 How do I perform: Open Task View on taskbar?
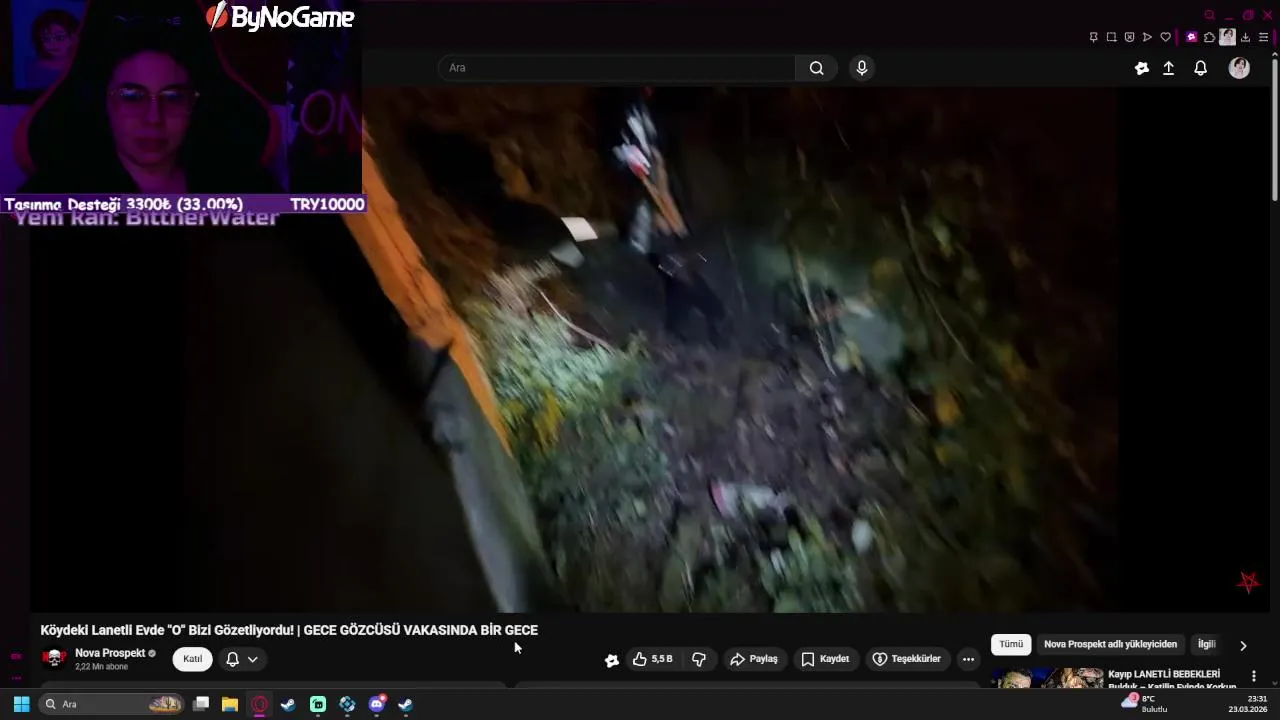(x=201, y=704)
